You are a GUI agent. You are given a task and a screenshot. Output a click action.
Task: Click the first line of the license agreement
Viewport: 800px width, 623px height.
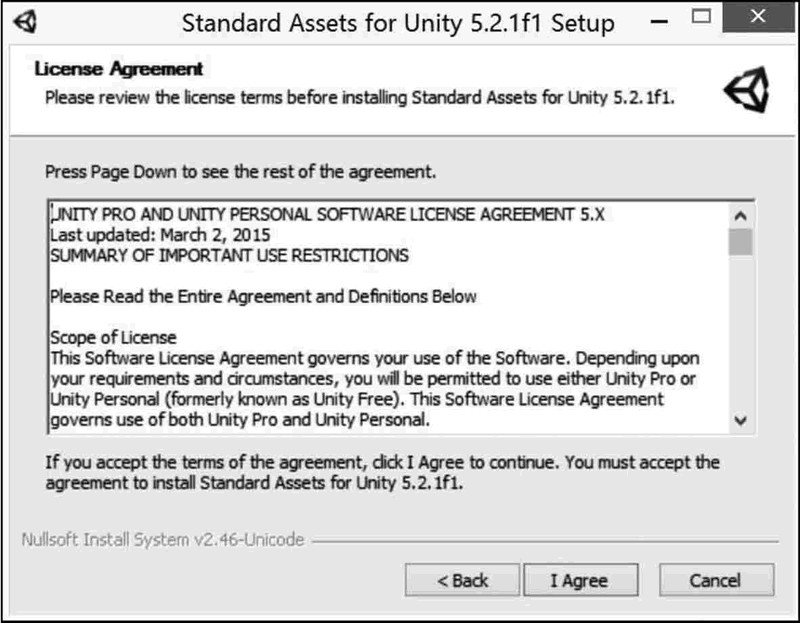[328, 215]
